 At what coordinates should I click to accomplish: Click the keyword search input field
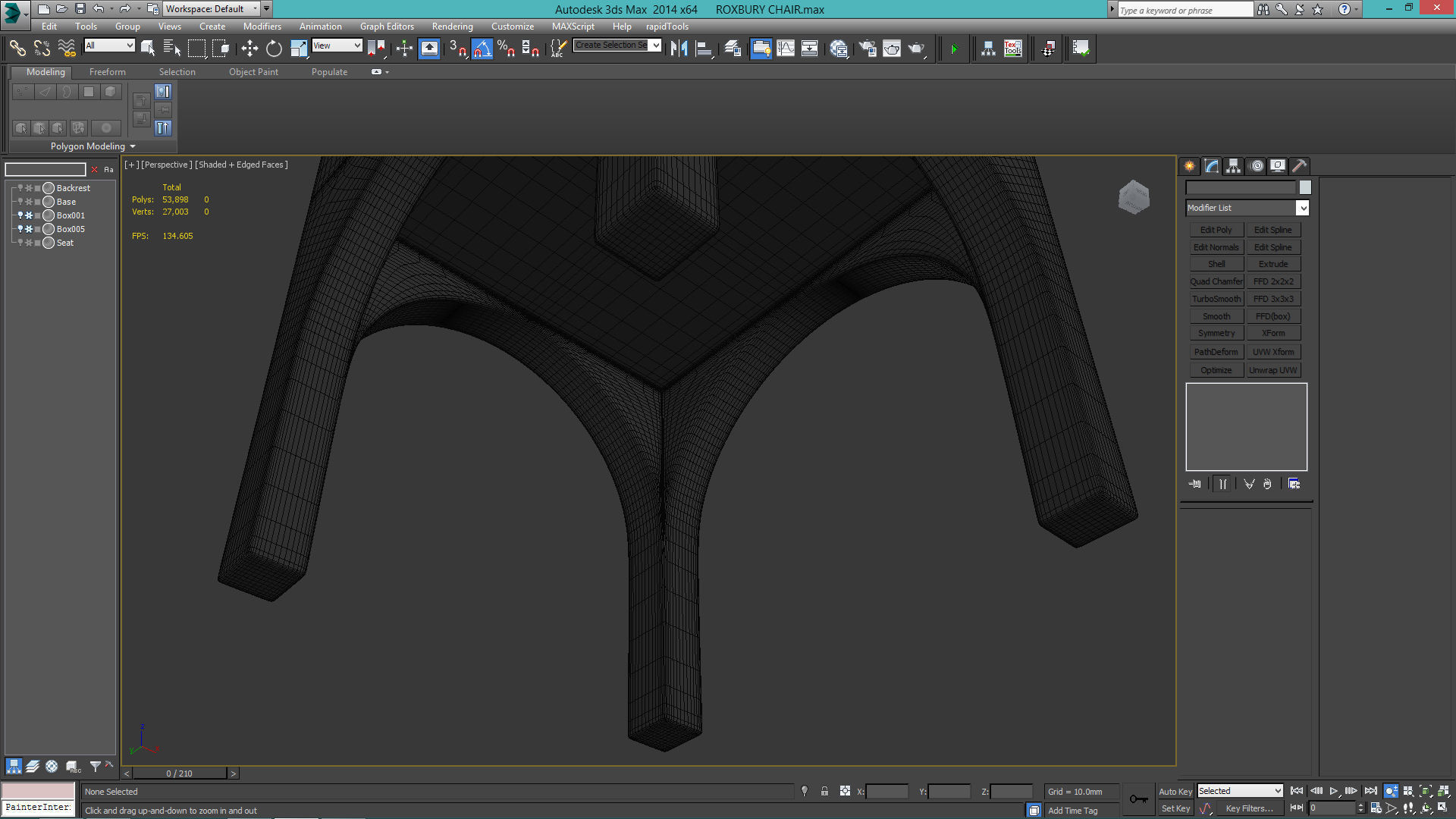point(1186,10)
